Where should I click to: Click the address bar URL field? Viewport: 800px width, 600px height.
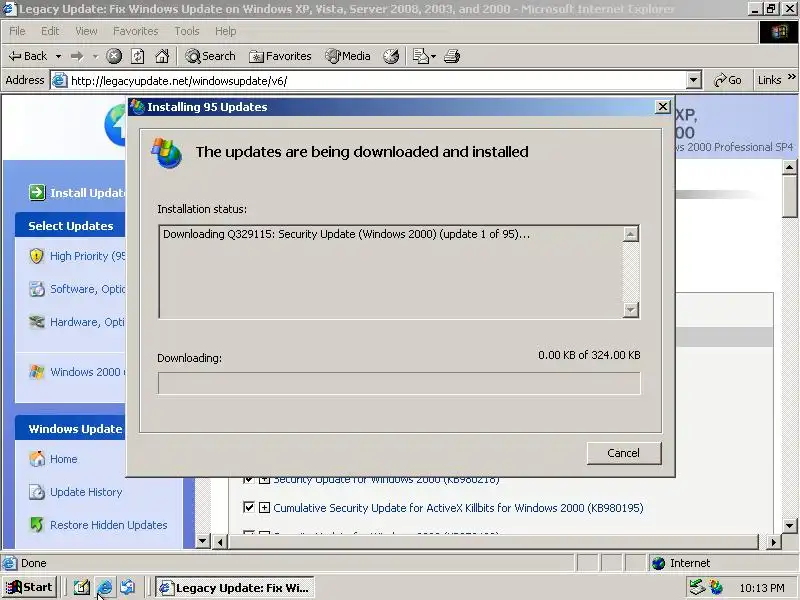point(367,81)
